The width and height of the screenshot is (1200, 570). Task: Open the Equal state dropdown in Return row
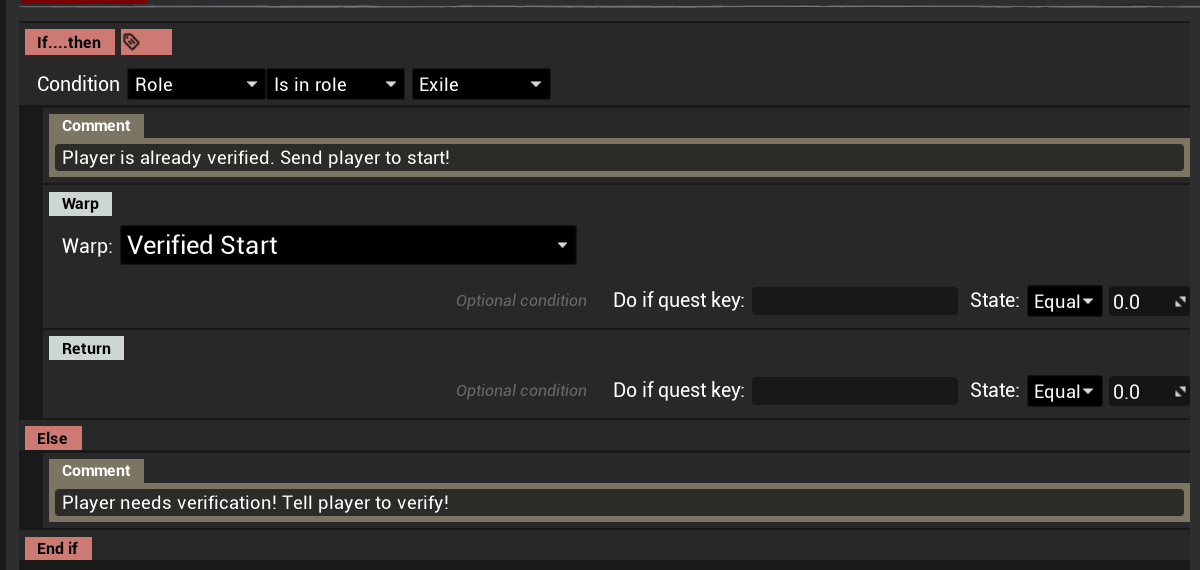[x=1063, y=392]
